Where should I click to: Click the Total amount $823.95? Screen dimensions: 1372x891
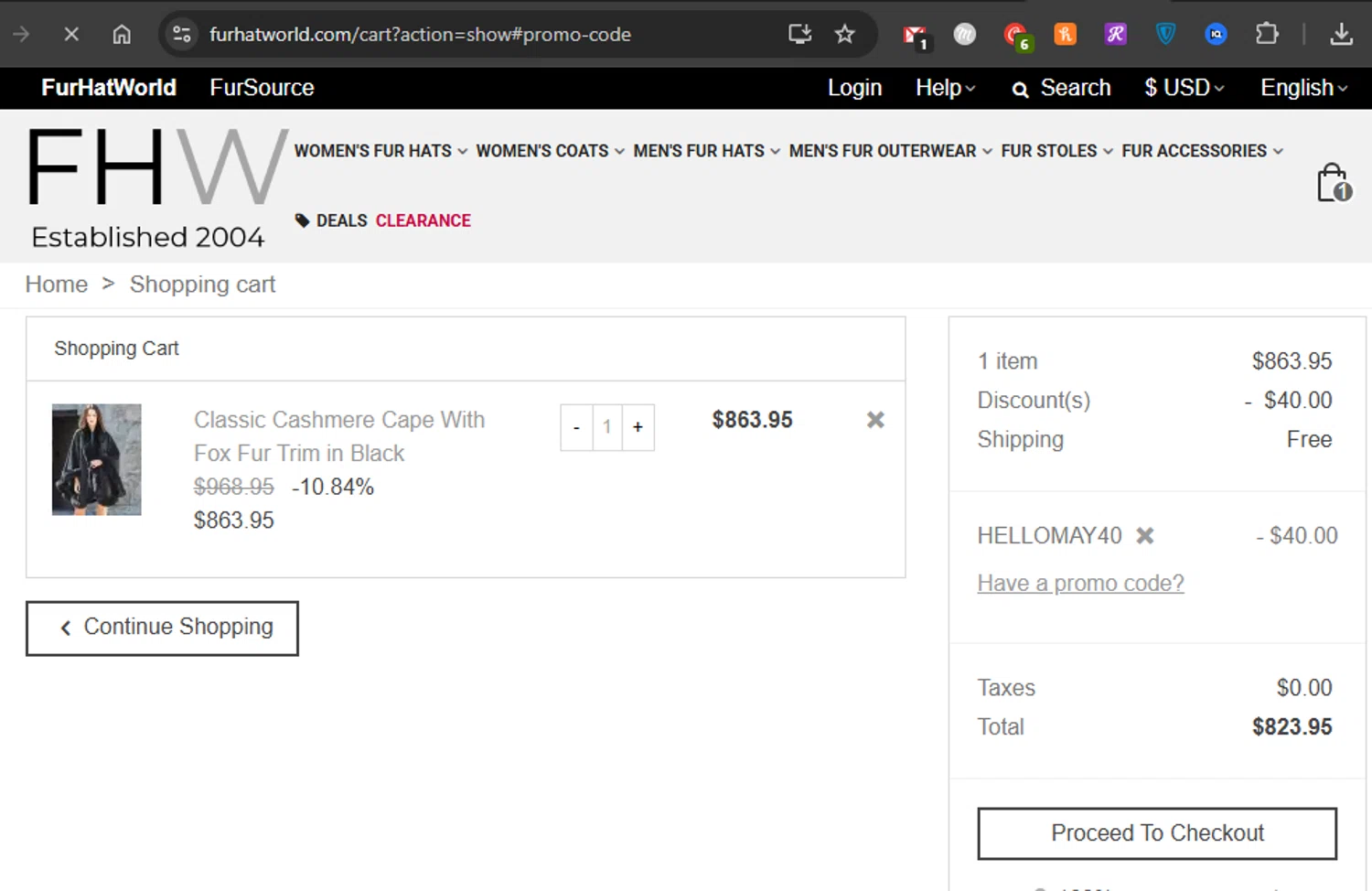coord(1292,727)
